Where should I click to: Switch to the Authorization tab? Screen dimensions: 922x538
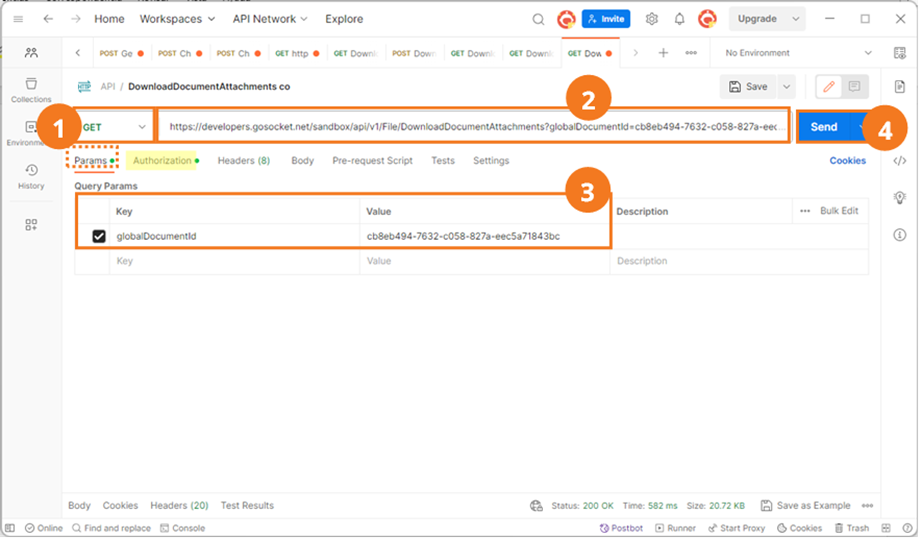click(162, 161)
